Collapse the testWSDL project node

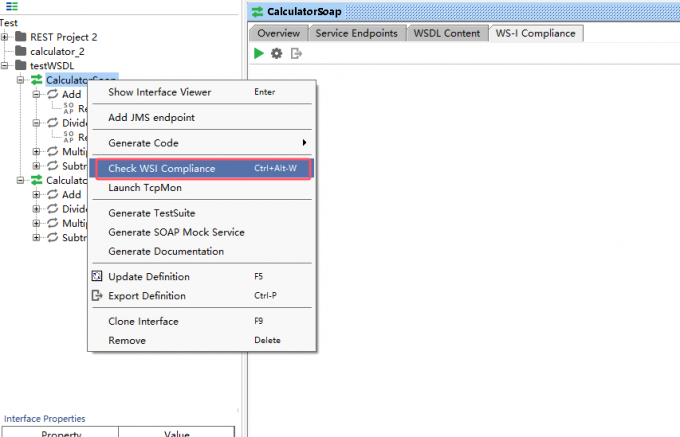coord(4,65)
